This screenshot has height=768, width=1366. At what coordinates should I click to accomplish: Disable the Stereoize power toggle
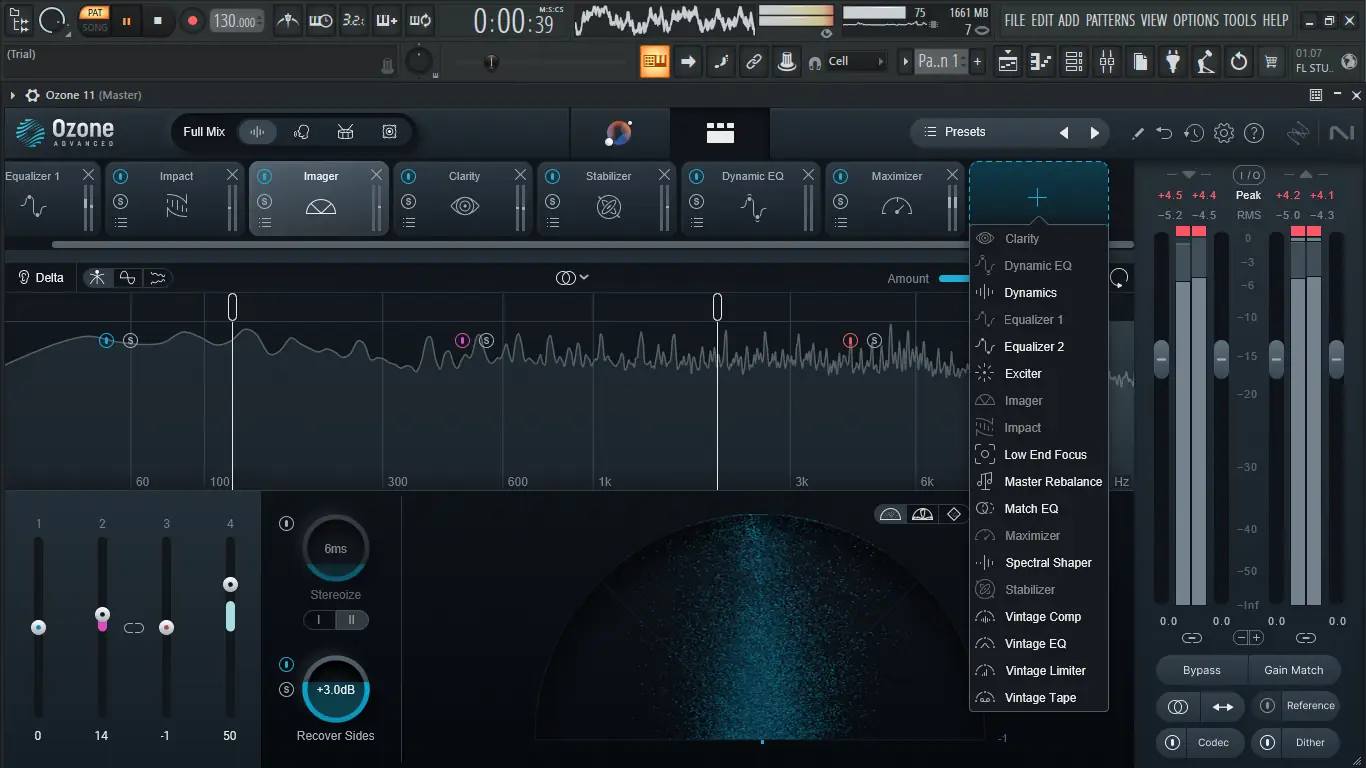click(287, 523)
